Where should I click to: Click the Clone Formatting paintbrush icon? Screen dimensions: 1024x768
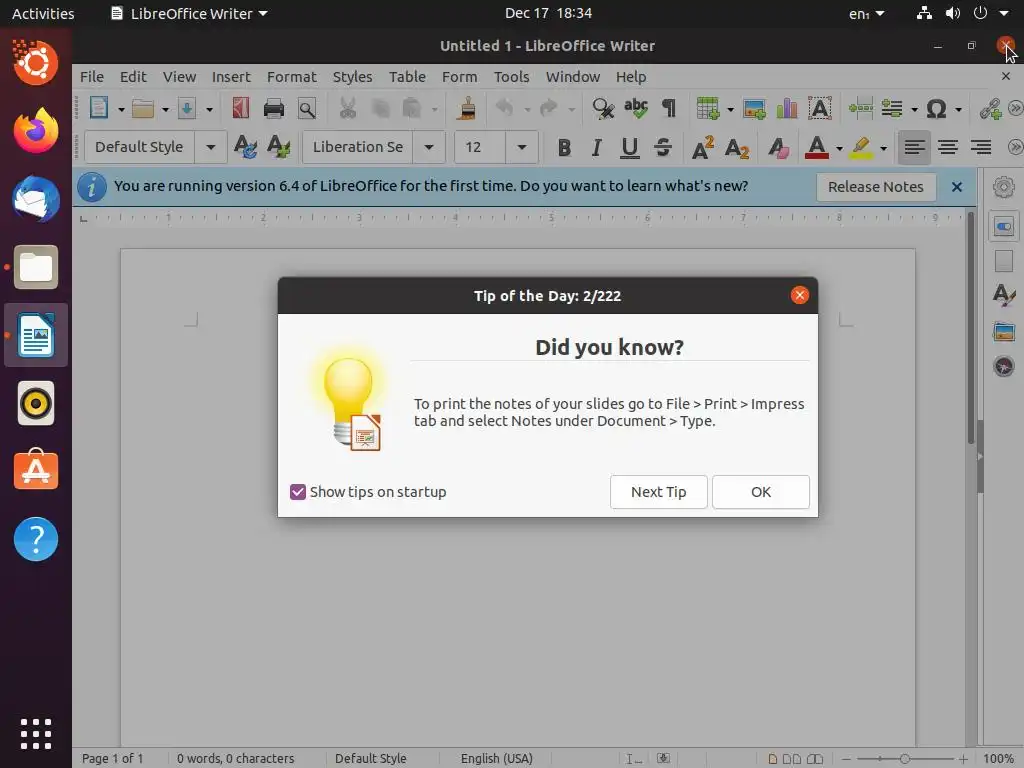pyautogui.click(x=466, y=108)
